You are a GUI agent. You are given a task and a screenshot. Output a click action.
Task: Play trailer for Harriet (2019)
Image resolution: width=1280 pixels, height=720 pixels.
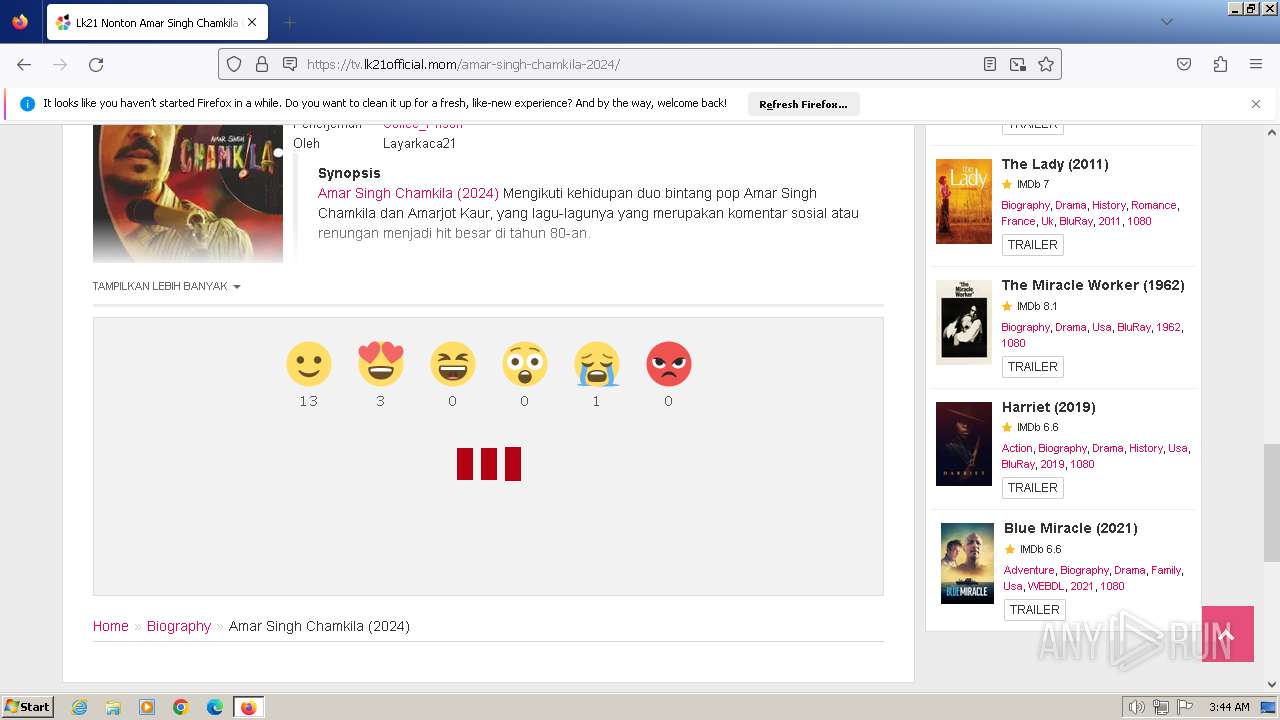tap(1032, 488)
